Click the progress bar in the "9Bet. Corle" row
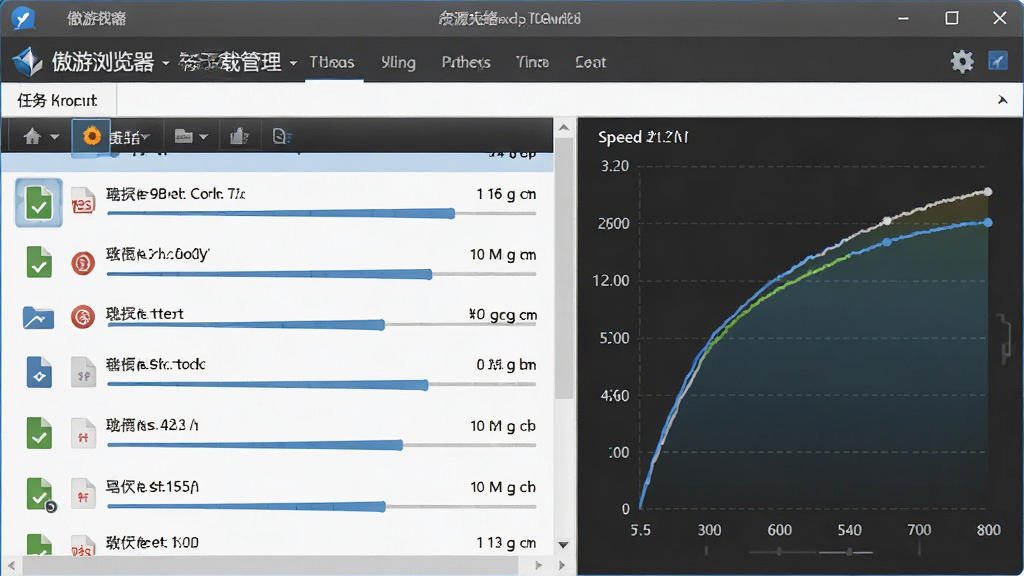This screenshot has height=576, width=1024. click(321, 214)
